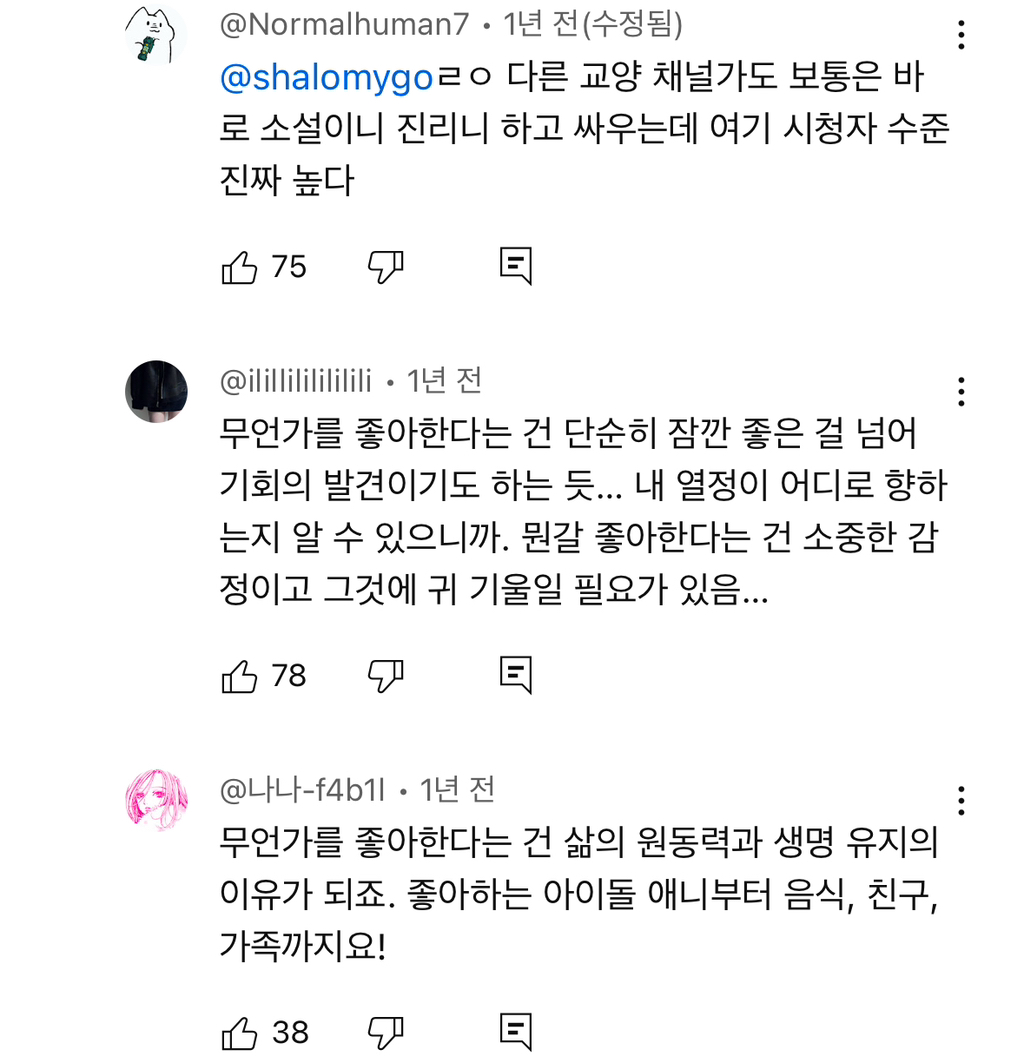This screenshot has height=1063, width=1024.
Task: Open the reply box under @Normalhuman7's comment
Action: tap(516, 265)
